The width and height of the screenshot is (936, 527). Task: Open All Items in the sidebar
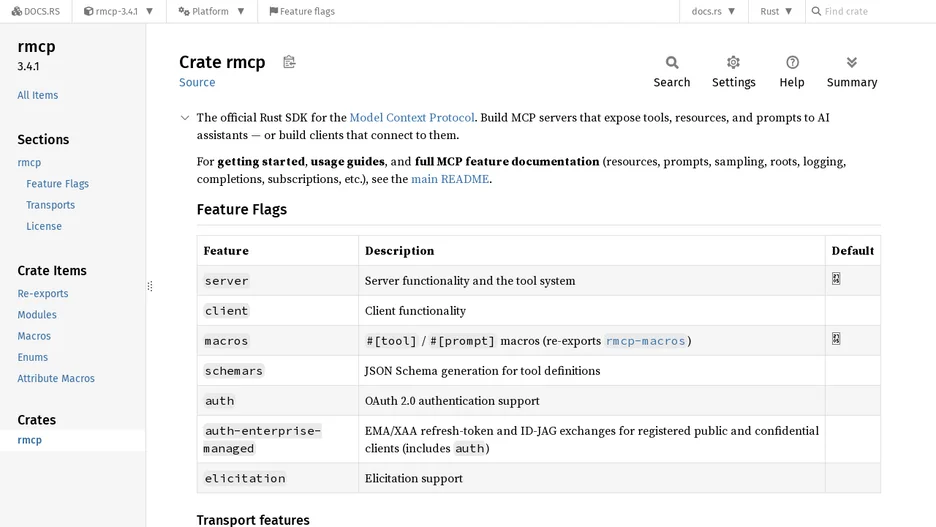(x=38, y=95)
